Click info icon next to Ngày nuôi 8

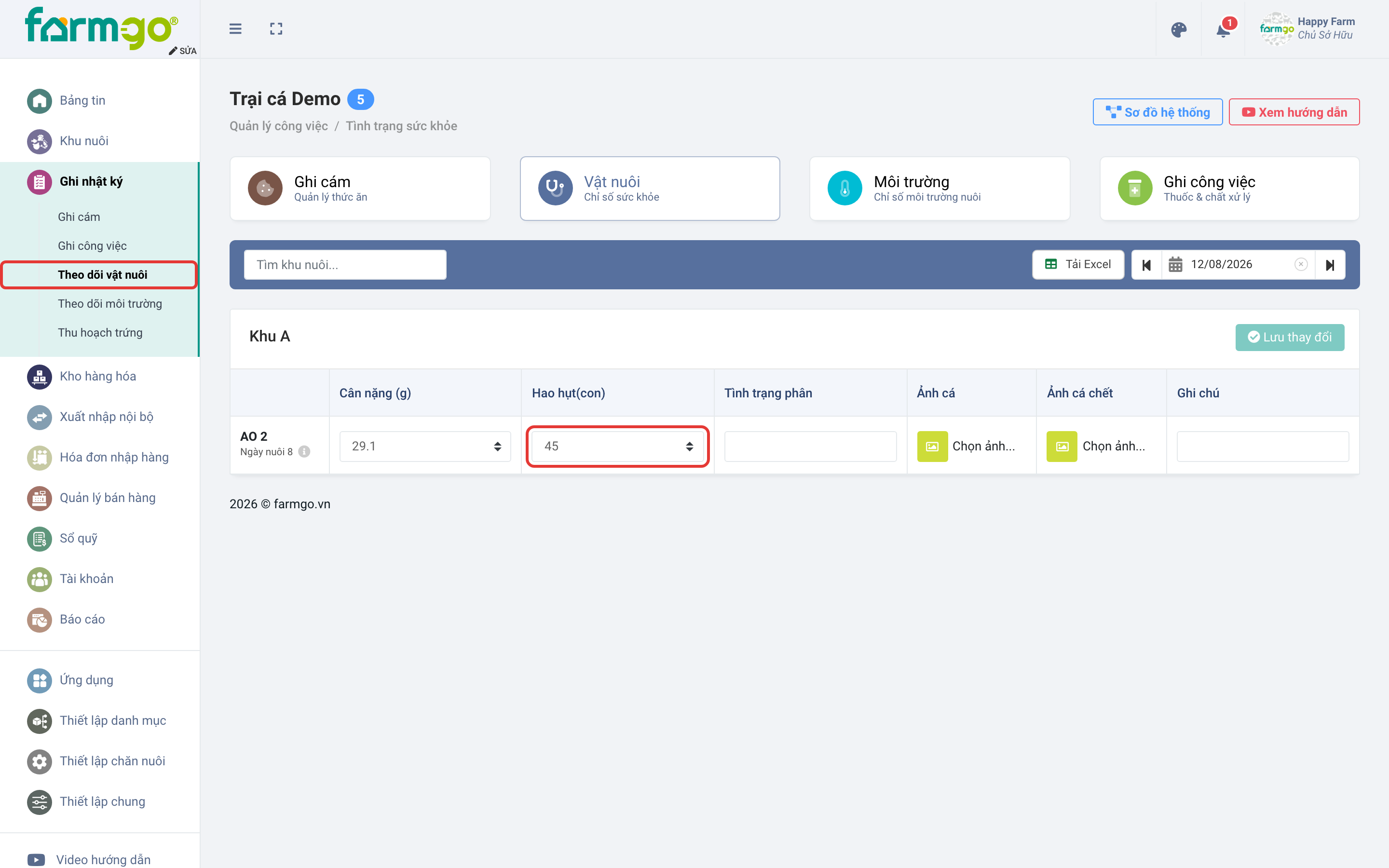[304, 452]
